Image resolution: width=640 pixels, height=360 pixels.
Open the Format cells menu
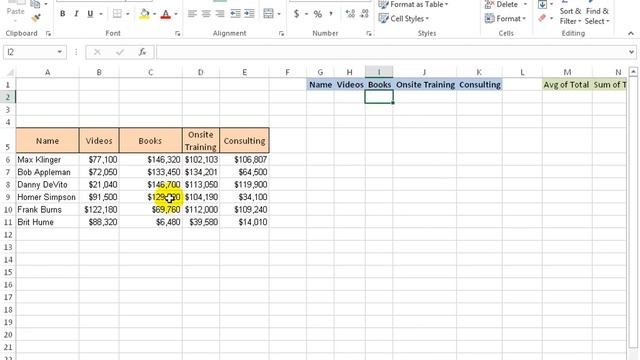click(x=505, y=19)
